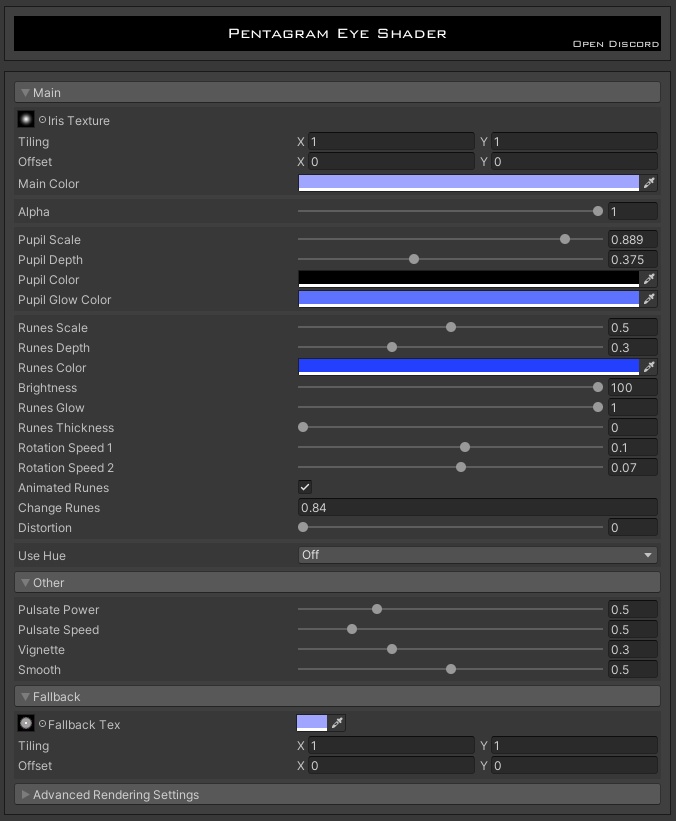676x821 pixels.
Task: Click the Change Runes value field
Action: pos(477,507)
